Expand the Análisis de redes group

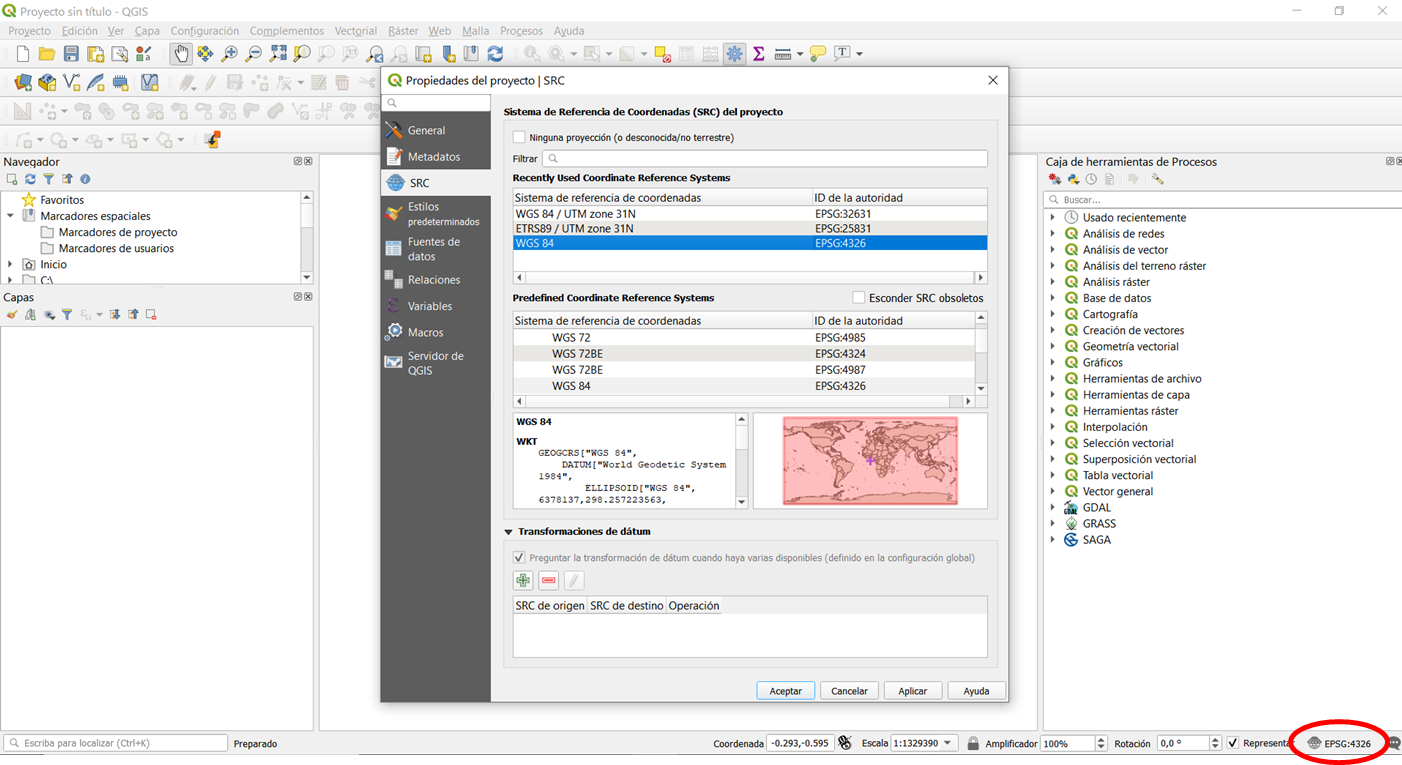click(x=1053, y=234)
